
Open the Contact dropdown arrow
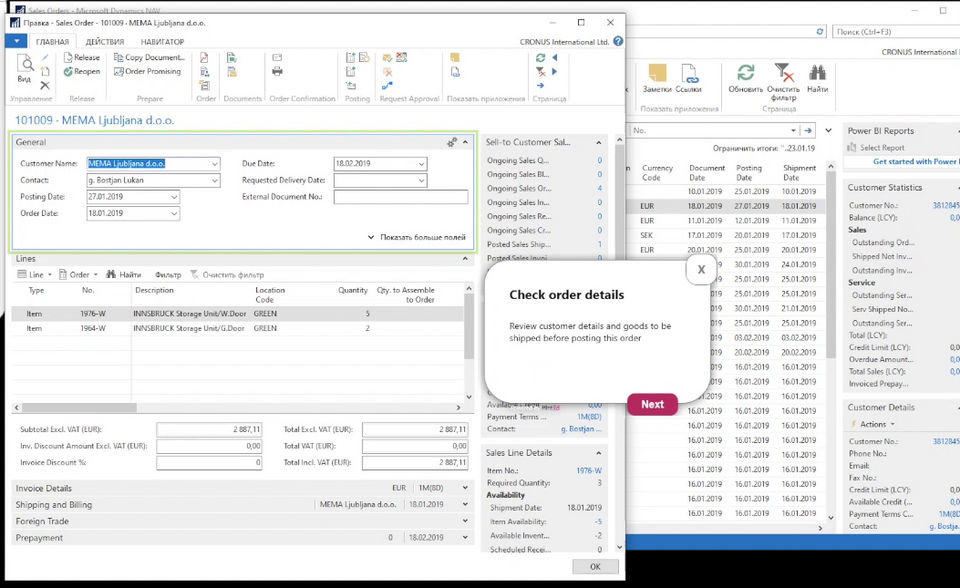[215, 180]
